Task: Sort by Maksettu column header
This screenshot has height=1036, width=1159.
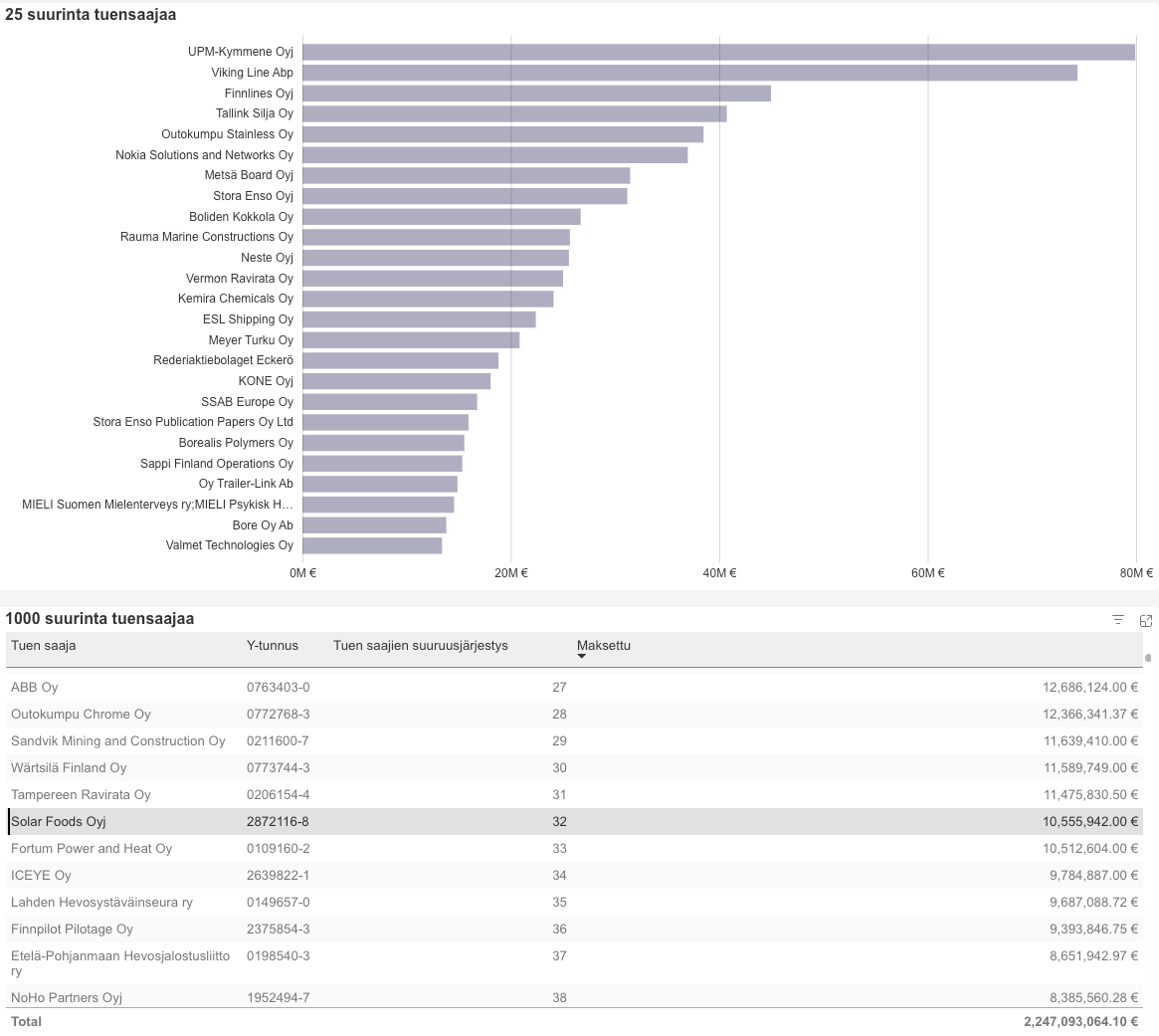Action: pyautogui.click(x=604, y=646)
